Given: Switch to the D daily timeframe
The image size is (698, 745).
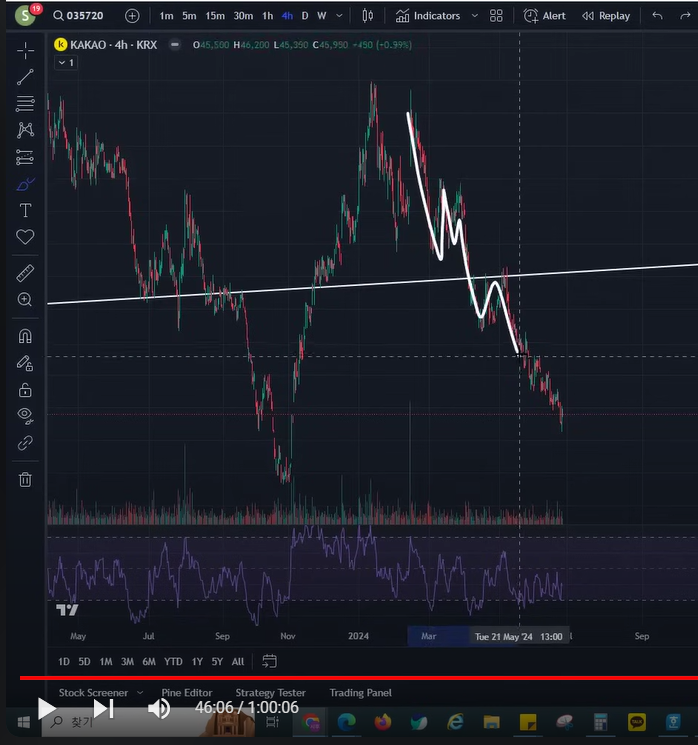Looking at the screenshot, I should click(x=305, y=16).
